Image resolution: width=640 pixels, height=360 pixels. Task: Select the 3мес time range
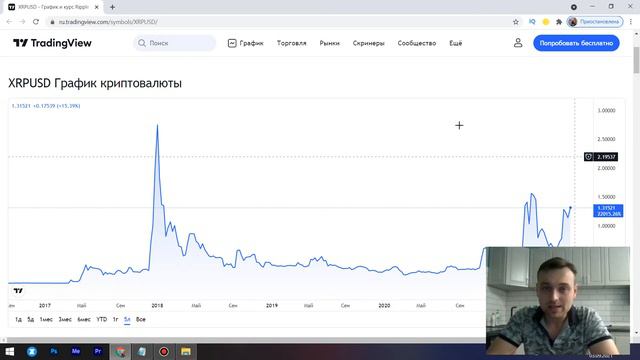[65, 319]
